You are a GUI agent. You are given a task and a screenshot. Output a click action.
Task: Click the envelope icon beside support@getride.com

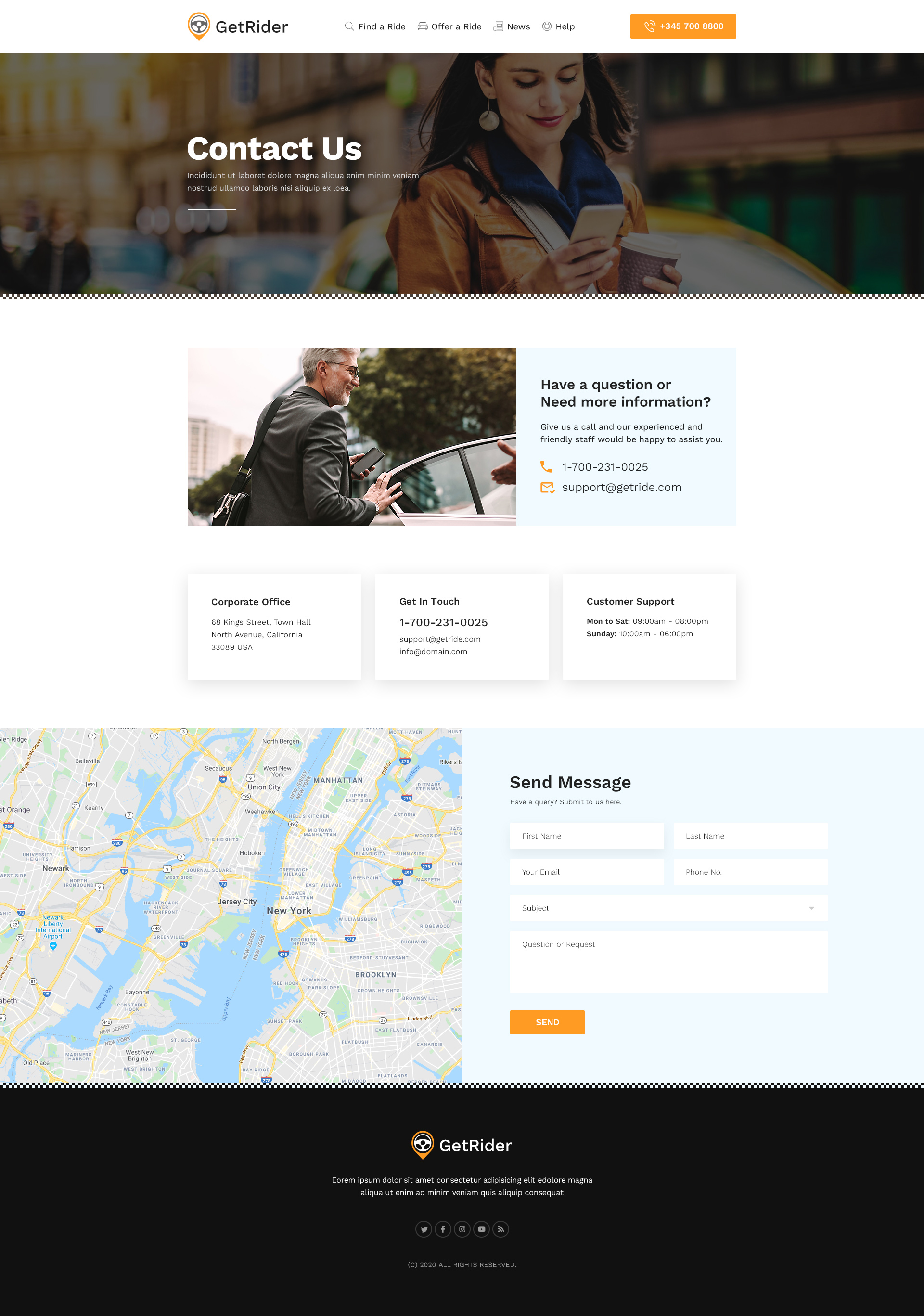click(547, 487)
